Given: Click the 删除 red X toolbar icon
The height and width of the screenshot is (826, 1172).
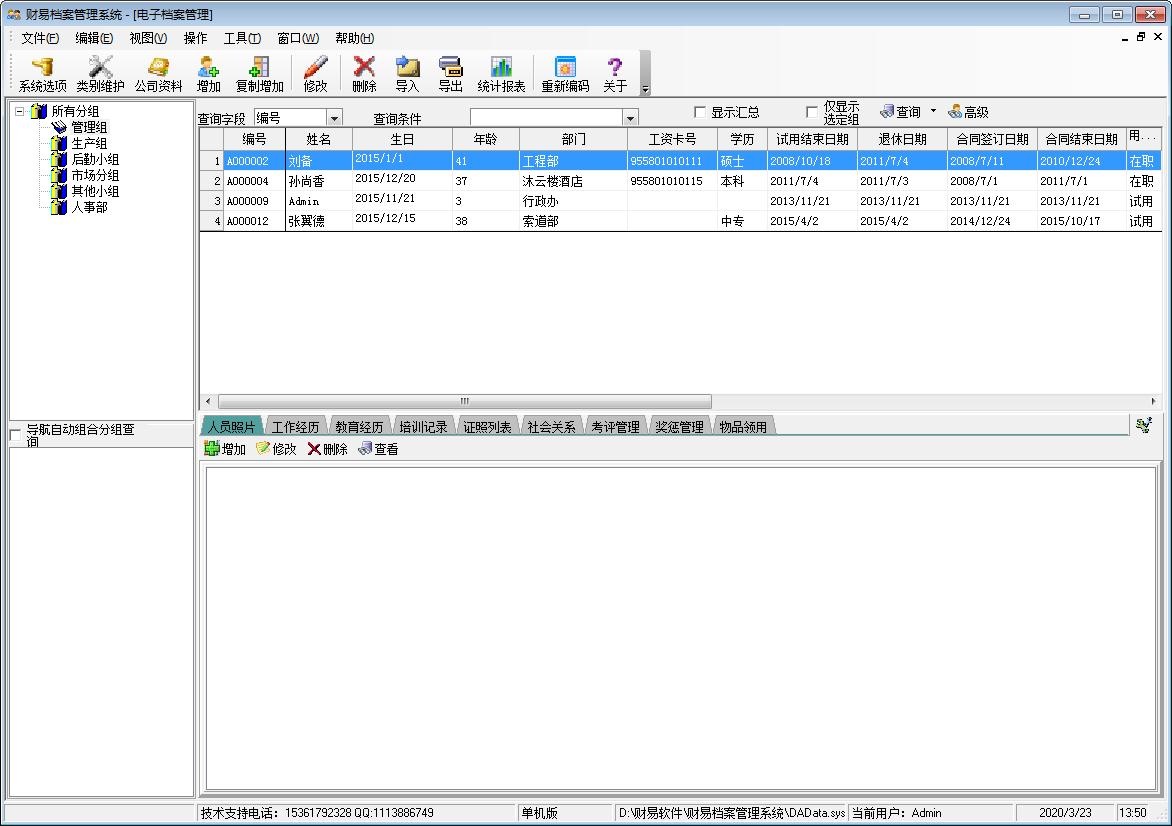Looking at the screenshot, I should click(364, 74).
